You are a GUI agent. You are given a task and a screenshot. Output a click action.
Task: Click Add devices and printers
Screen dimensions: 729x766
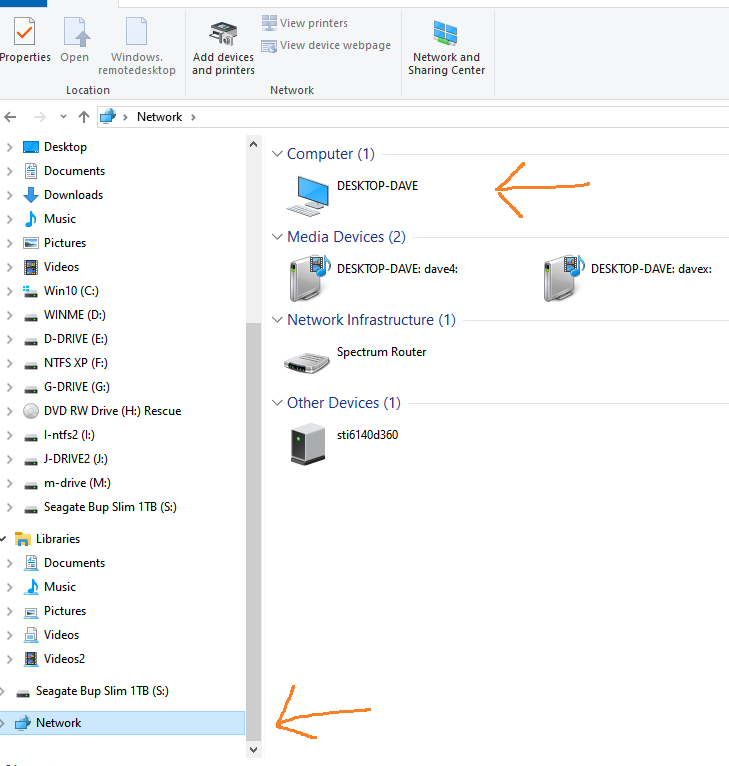(223, 48)
